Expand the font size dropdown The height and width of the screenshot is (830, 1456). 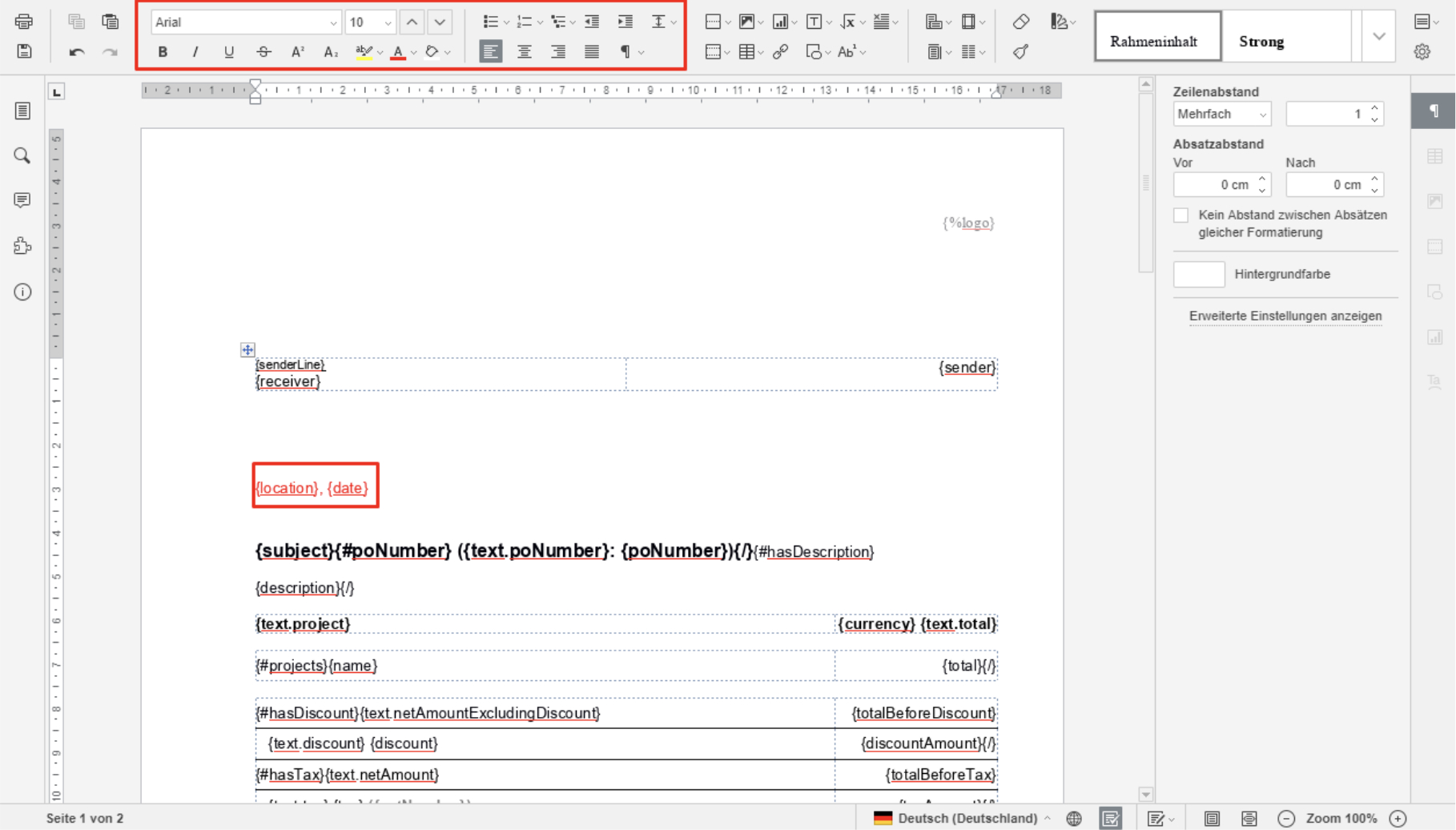(x=388, y=22)
